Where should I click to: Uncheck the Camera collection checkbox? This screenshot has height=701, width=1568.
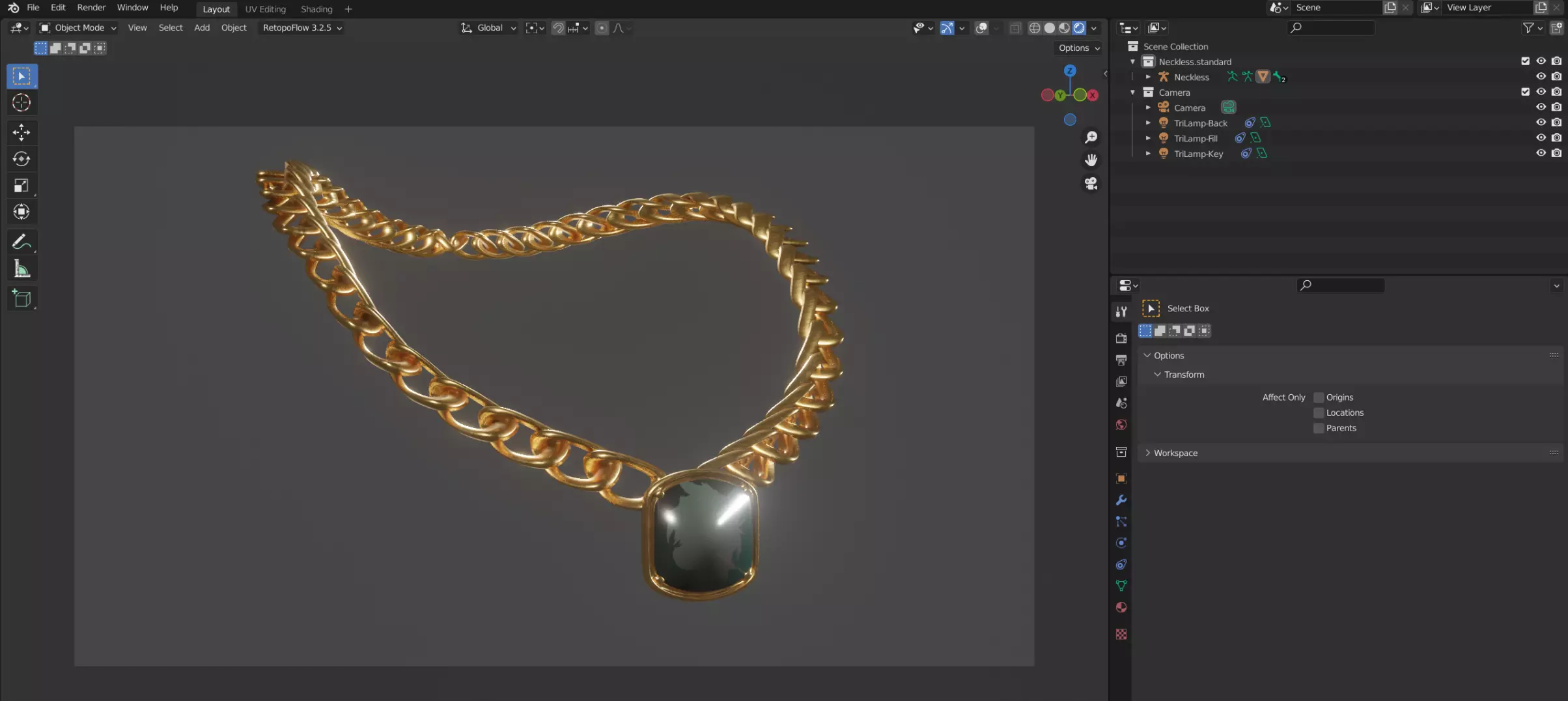tap(1525, 92)
